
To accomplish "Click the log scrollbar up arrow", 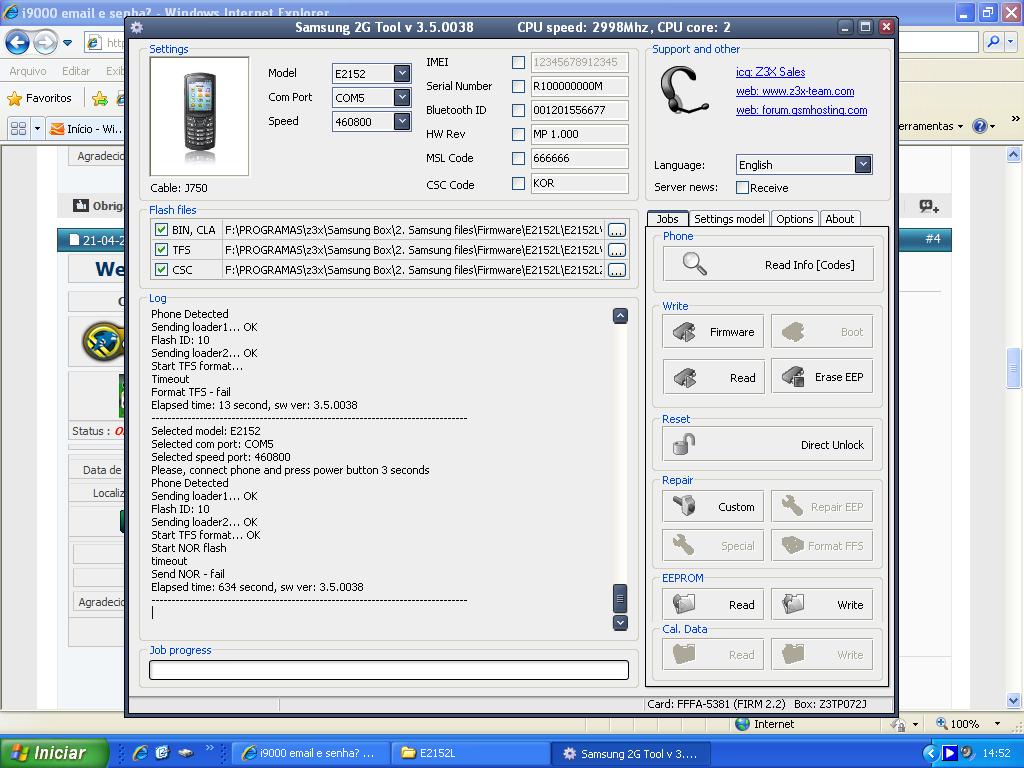I will tap(620, 315).
